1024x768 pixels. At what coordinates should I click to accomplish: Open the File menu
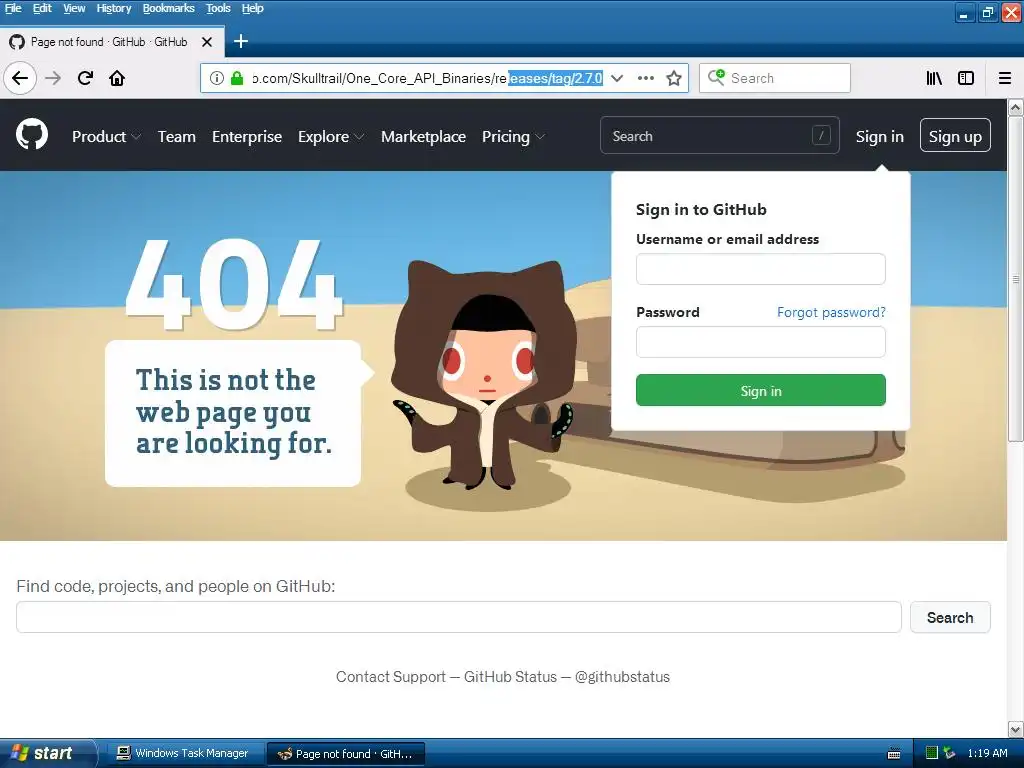(x=13, y=8)
